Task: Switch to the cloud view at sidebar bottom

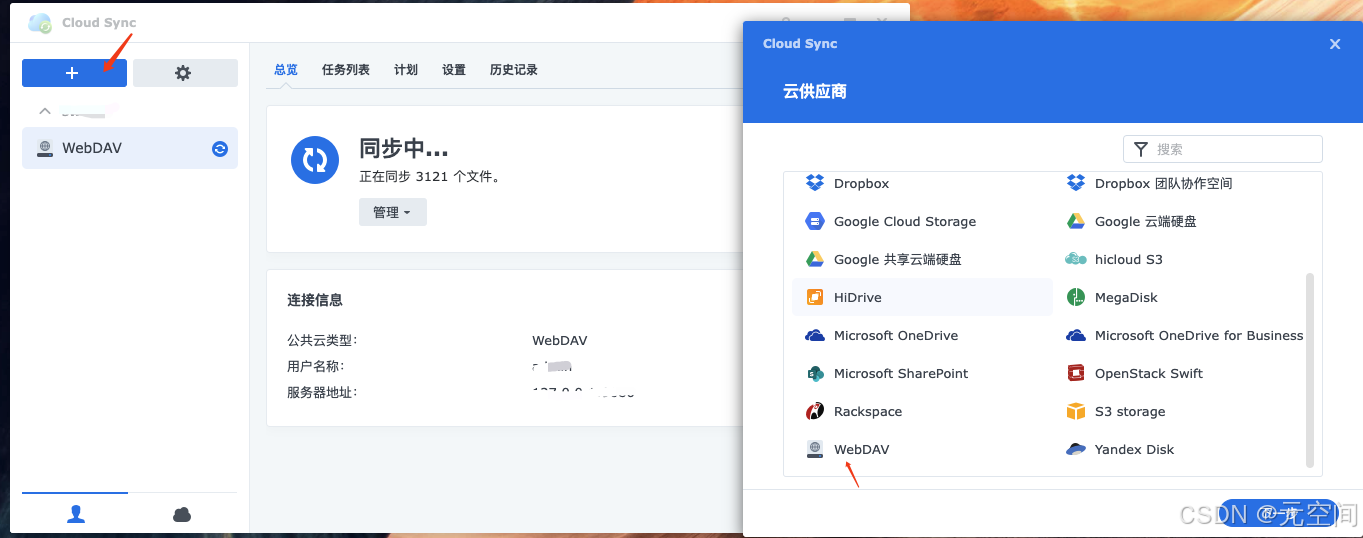Action: pos(182,514)
